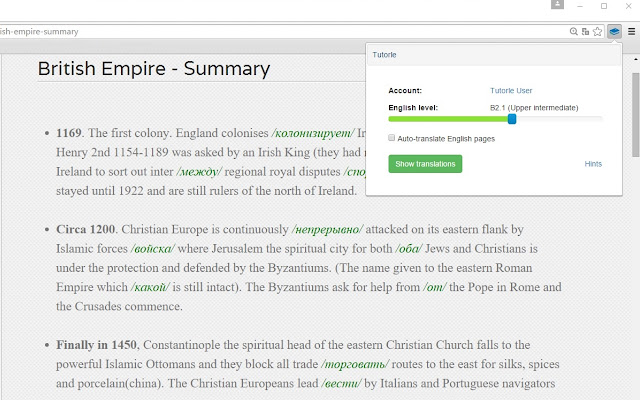Click the bookmark star icon

[x=598, y=31]
